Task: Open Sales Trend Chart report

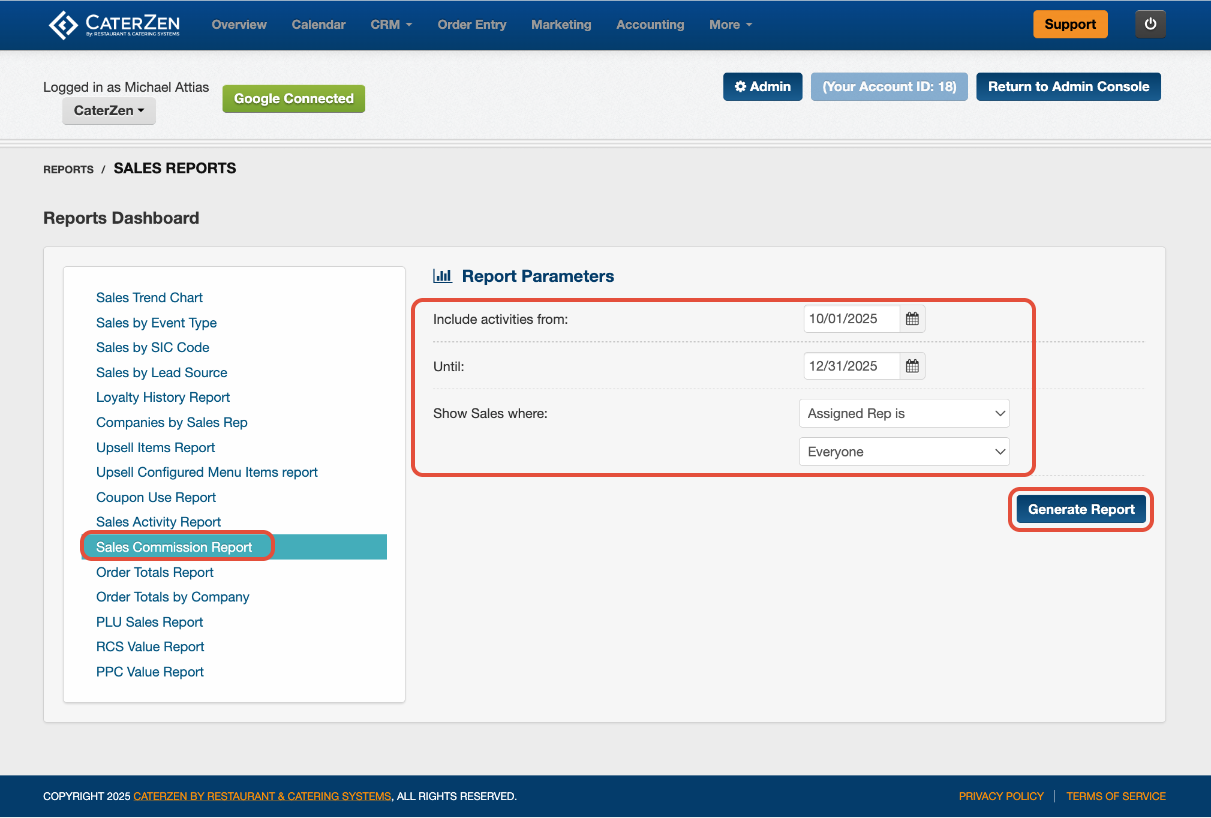Action: tap(149, 298)
